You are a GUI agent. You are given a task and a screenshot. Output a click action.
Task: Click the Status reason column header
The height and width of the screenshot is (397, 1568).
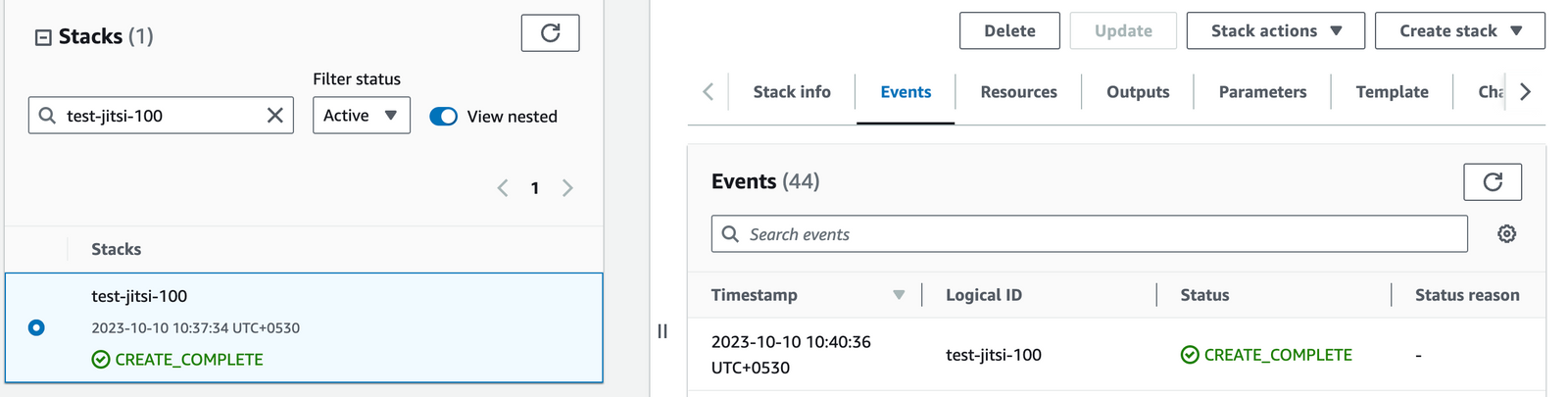[1467, 295]
